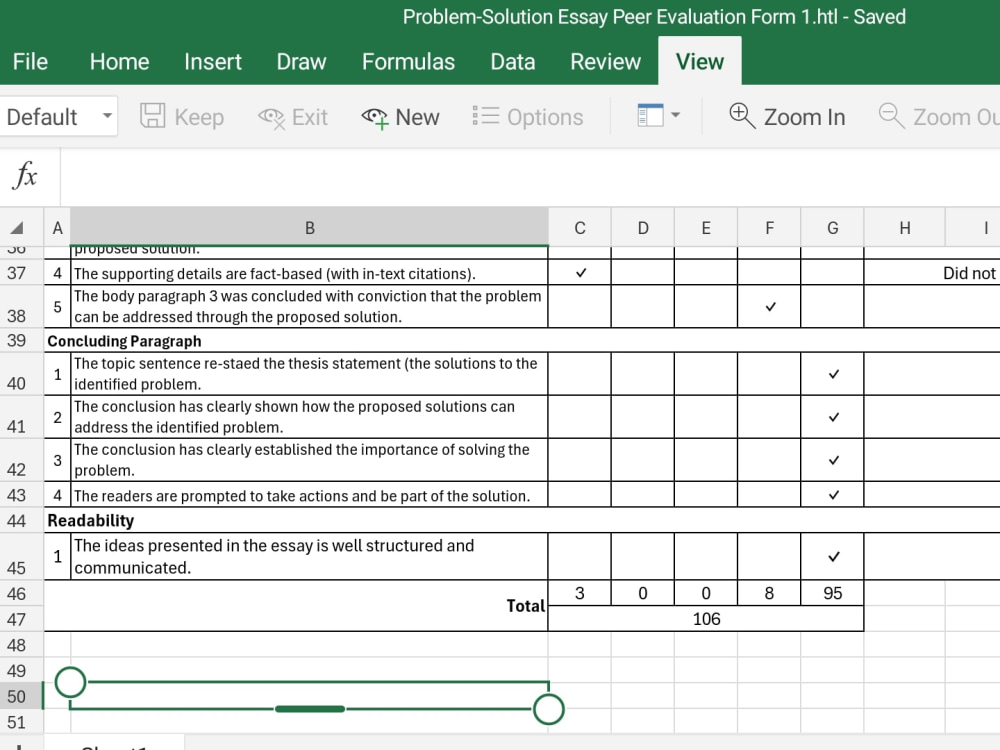
Task: Select the View tab
Action: click(700, 62)
